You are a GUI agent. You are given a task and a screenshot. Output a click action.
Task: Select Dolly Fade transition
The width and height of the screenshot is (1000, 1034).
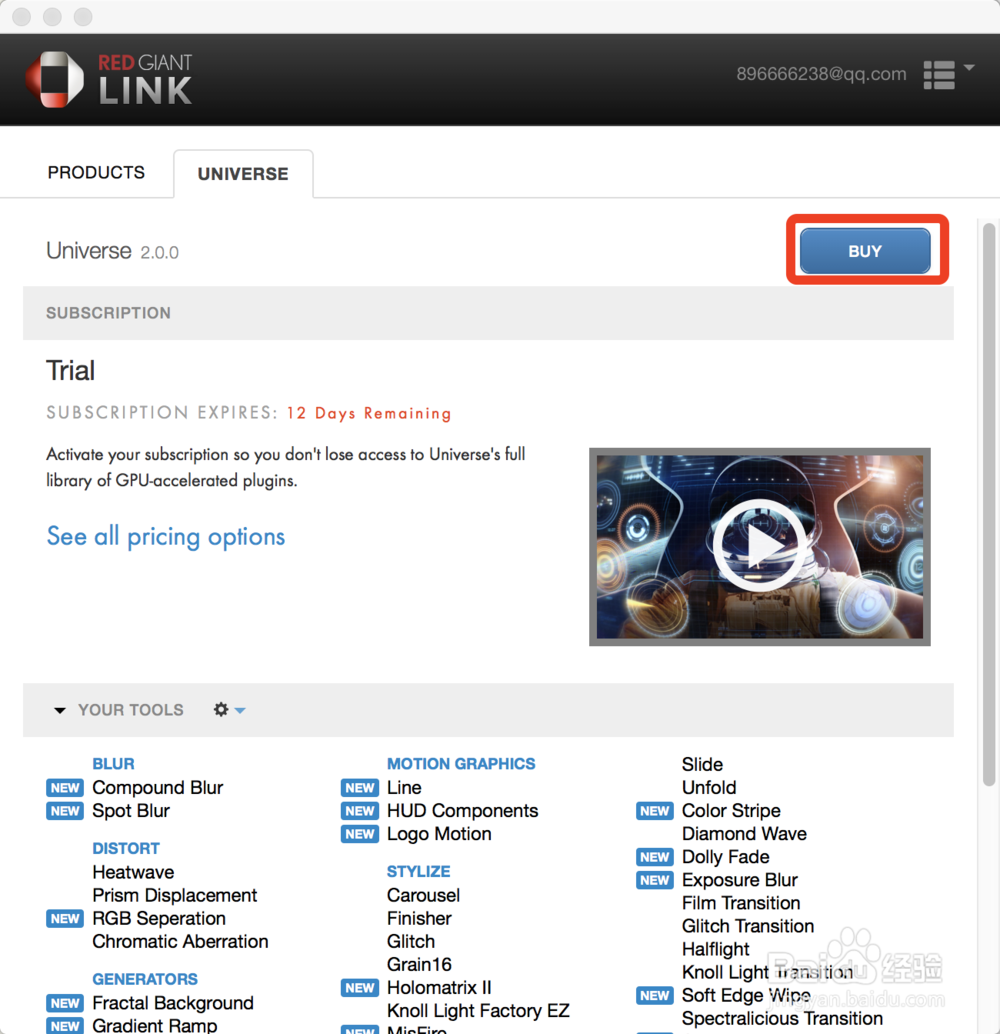click(726, 857)
